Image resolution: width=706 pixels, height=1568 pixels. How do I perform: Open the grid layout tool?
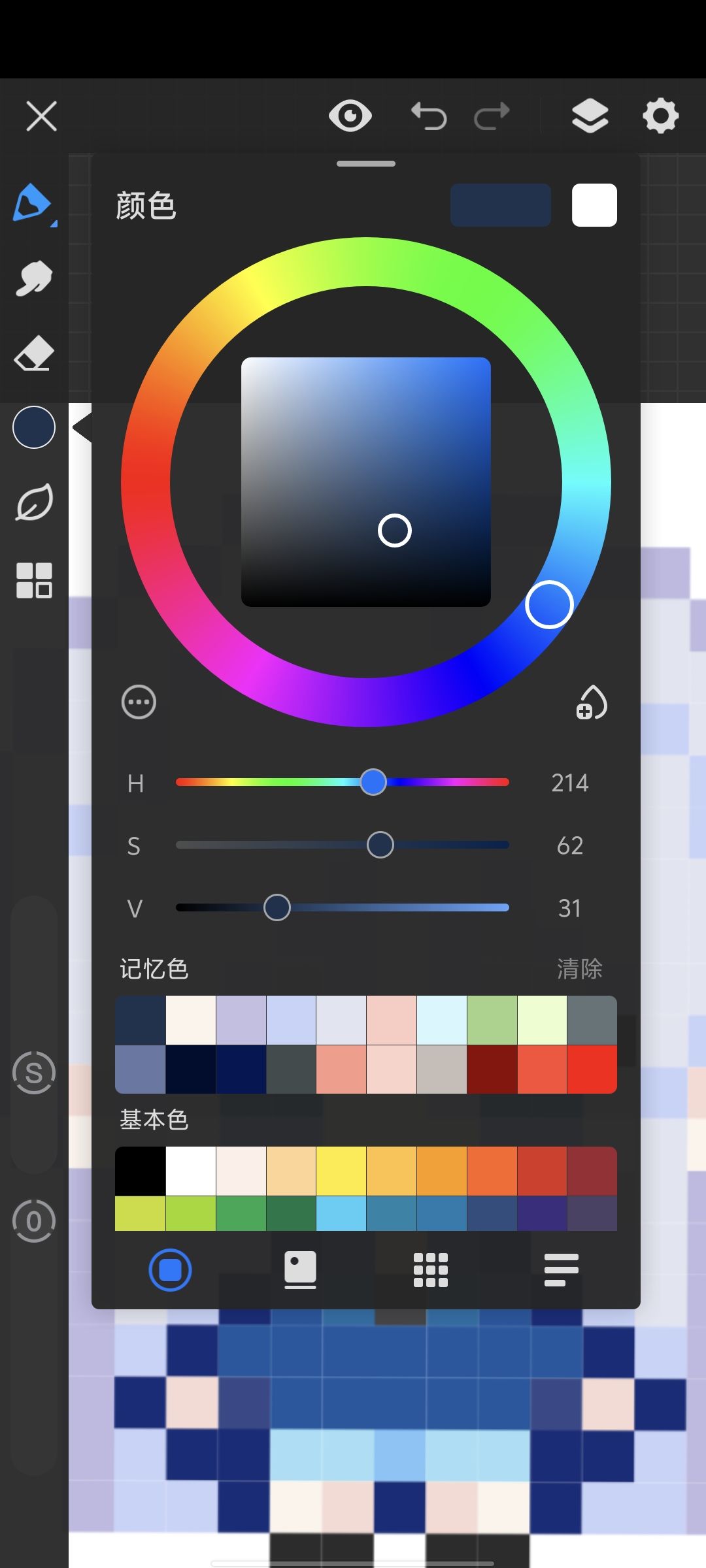34,580
